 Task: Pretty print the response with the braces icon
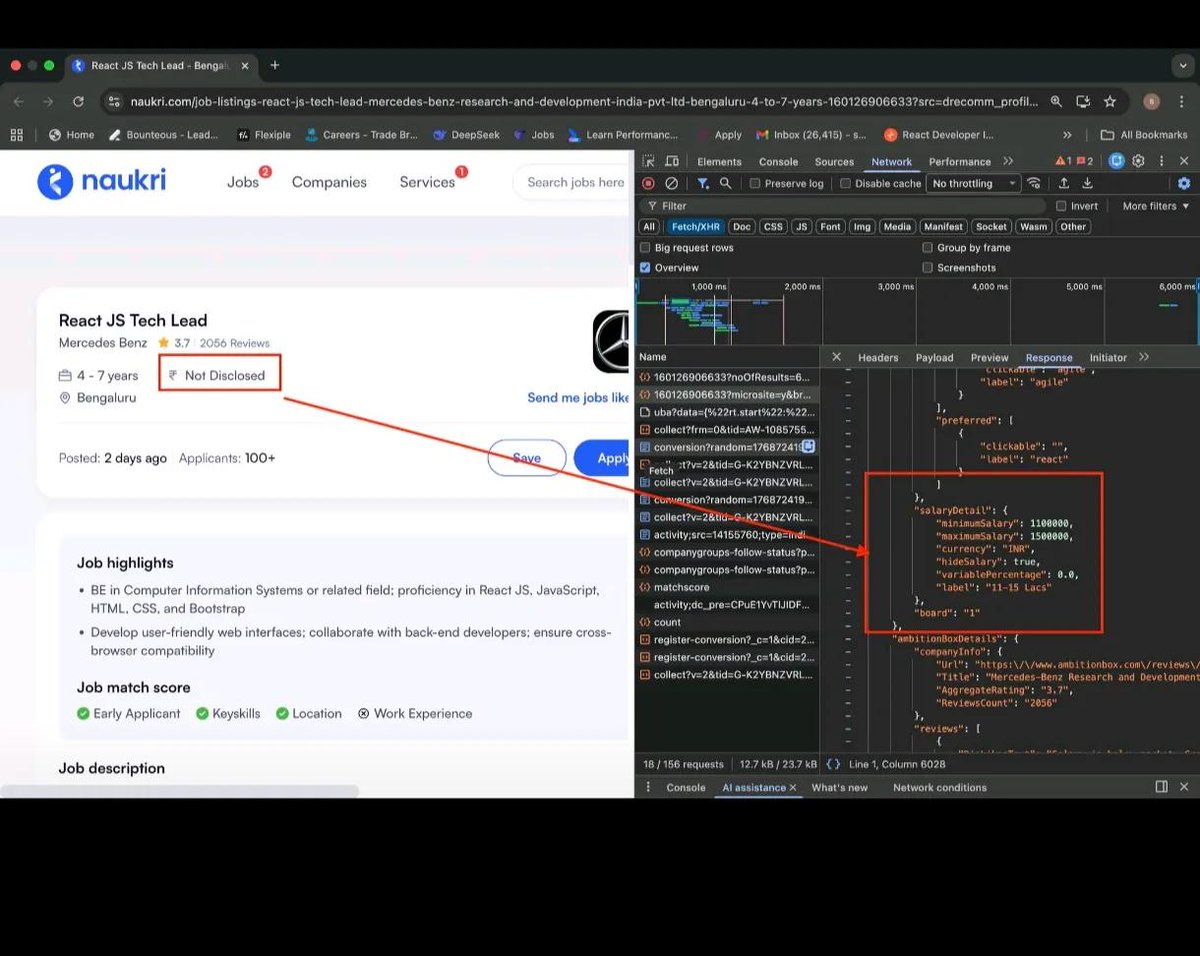[x=833, y=764]
